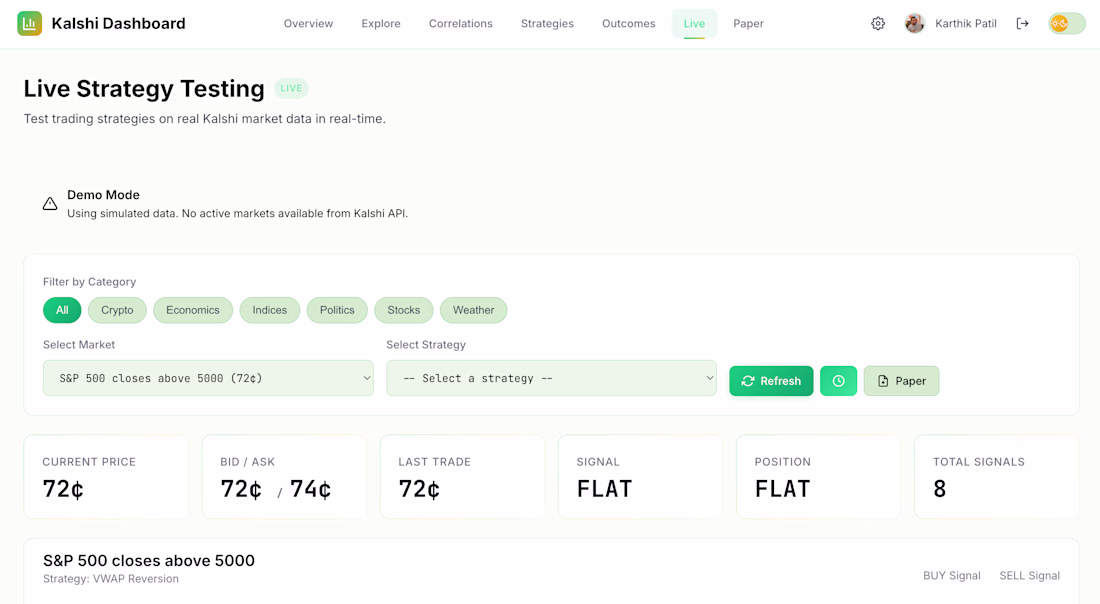The width and height of the screenshot is (1100, 604).
Task: Open the Paper tab in navigation
Action: [749, 24]
